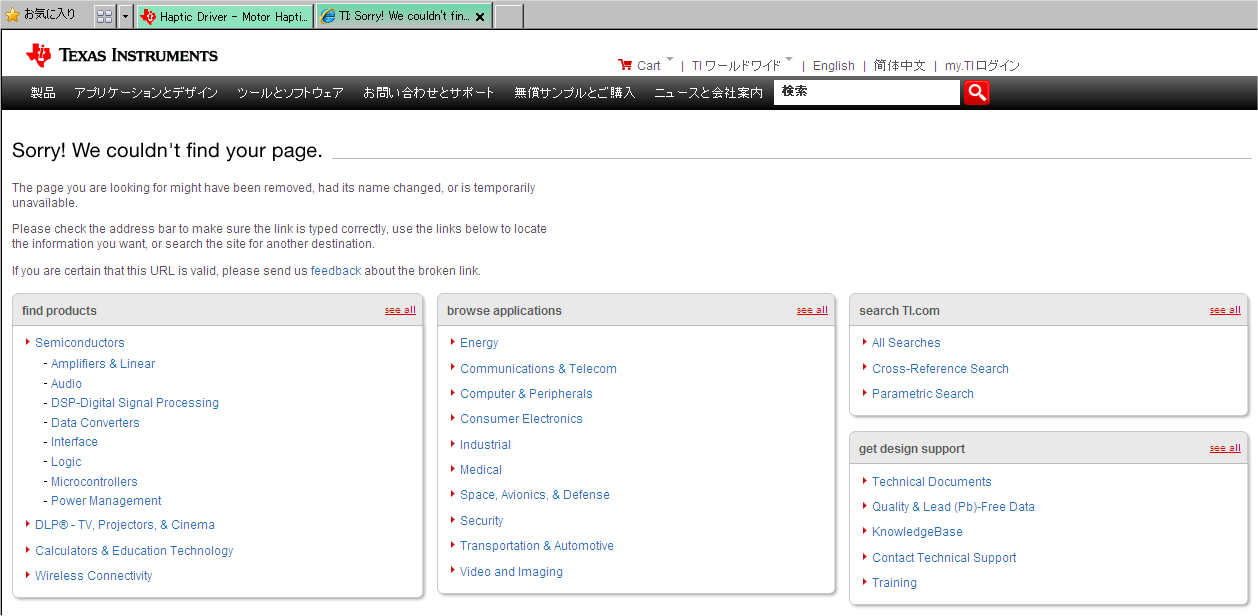Open the tab list dropdown arrow
The width and height of the screenshot is (1258, 616).
125,16
